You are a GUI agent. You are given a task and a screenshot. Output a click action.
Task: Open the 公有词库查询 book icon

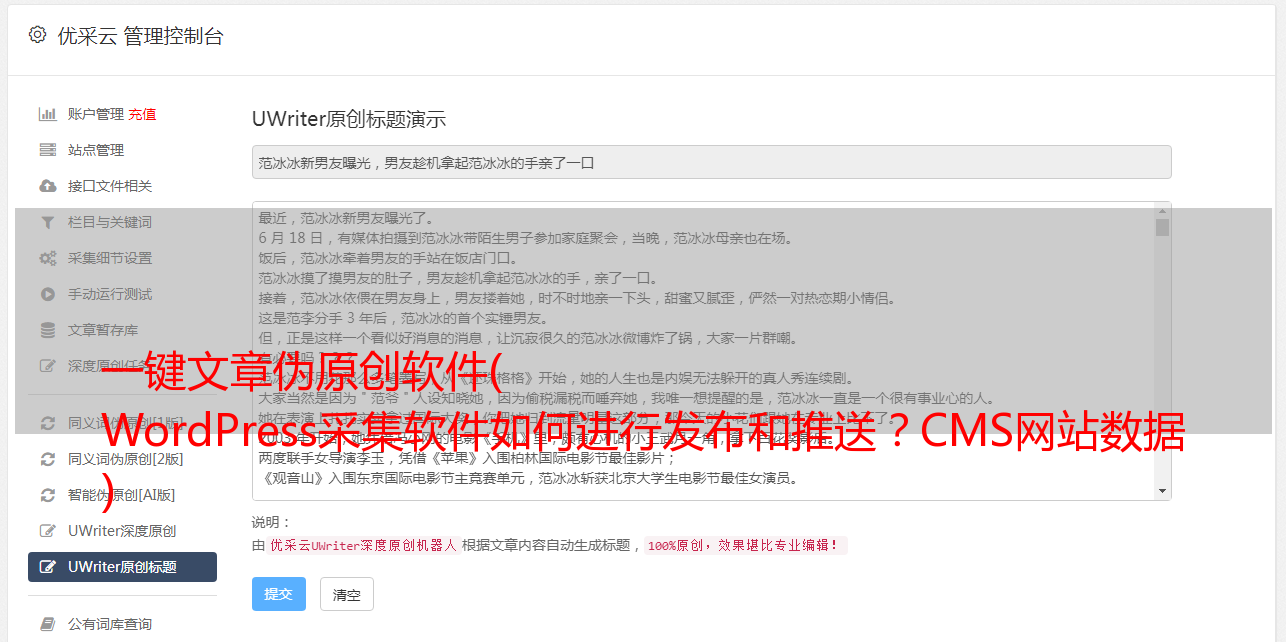coord(47,624)
